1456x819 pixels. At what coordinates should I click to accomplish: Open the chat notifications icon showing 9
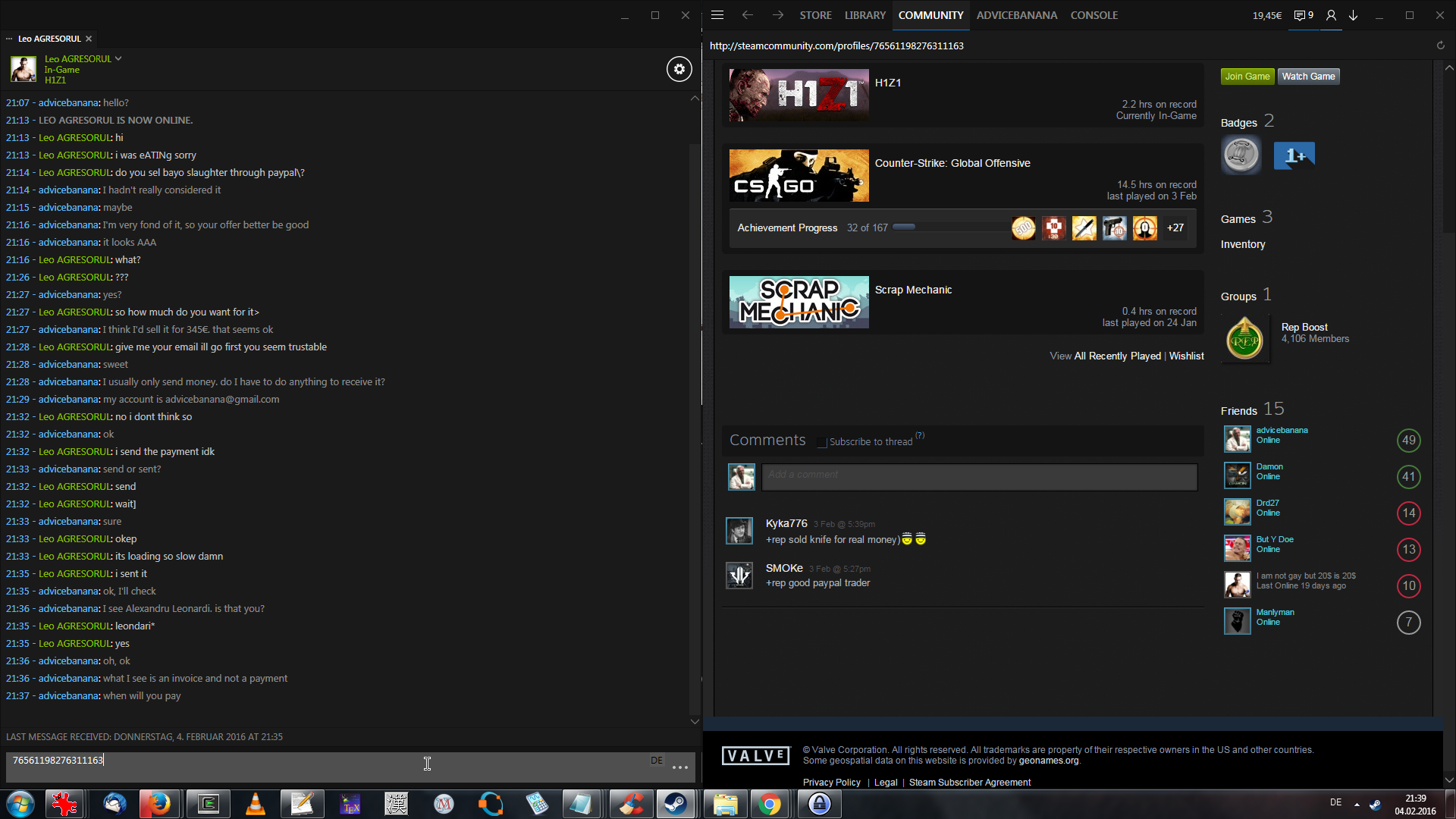click(1304, 15)
